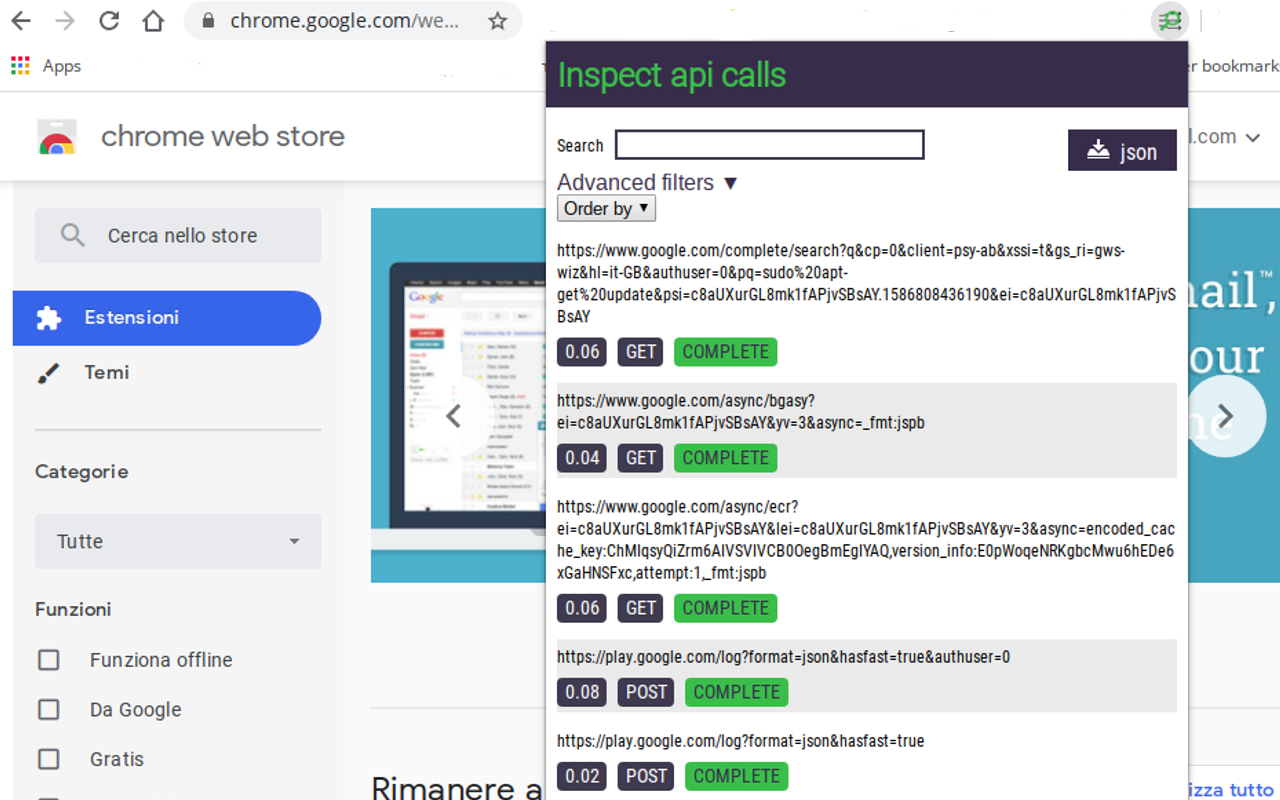1280x800 pixels.
Task: Click the Funzioni heading
Action: [x=73, y=609]
